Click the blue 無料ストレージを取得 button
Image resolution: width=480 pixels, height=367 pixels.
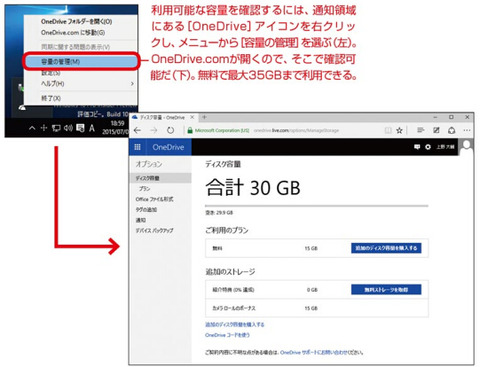tap(386, 289)
